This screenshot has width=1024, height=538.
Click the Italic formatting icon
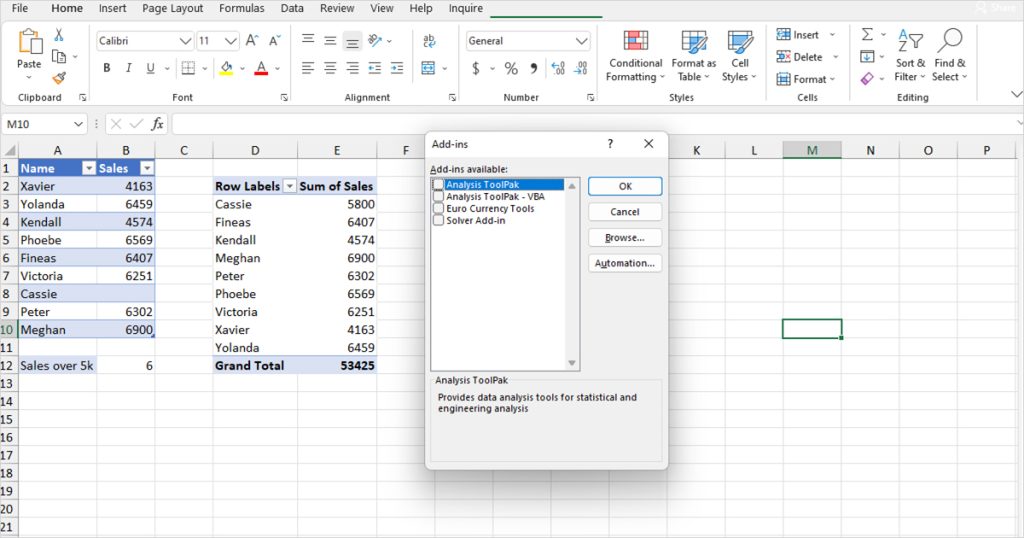(x=129, y=69)
